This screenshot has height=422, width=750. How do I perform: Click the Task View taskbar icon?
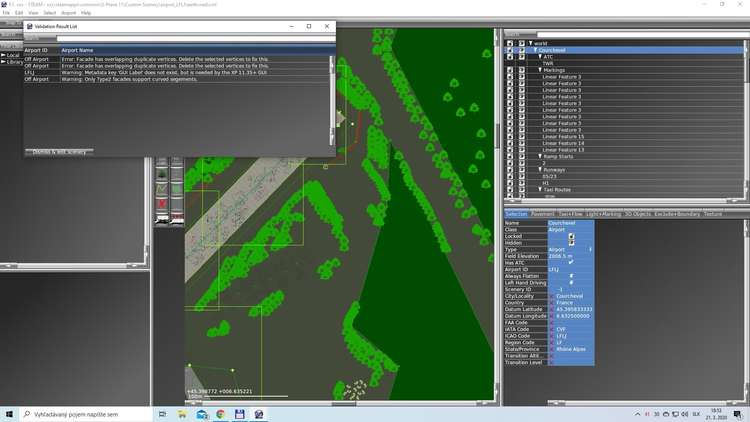point(161,413)
